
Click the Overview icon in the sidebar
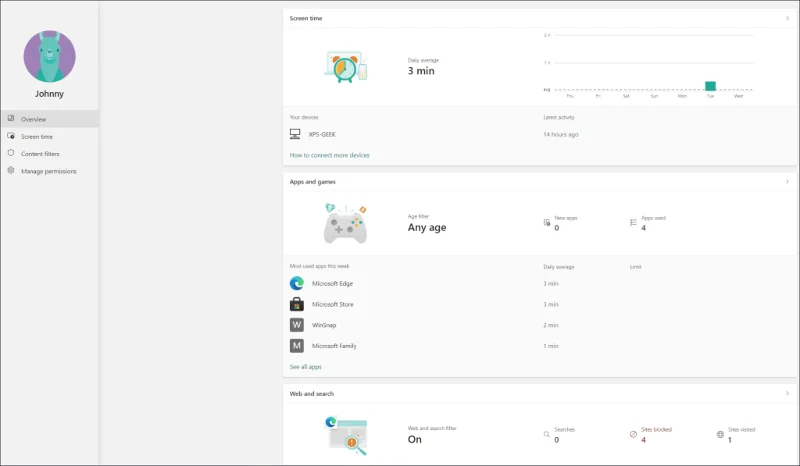pos(11,118)
